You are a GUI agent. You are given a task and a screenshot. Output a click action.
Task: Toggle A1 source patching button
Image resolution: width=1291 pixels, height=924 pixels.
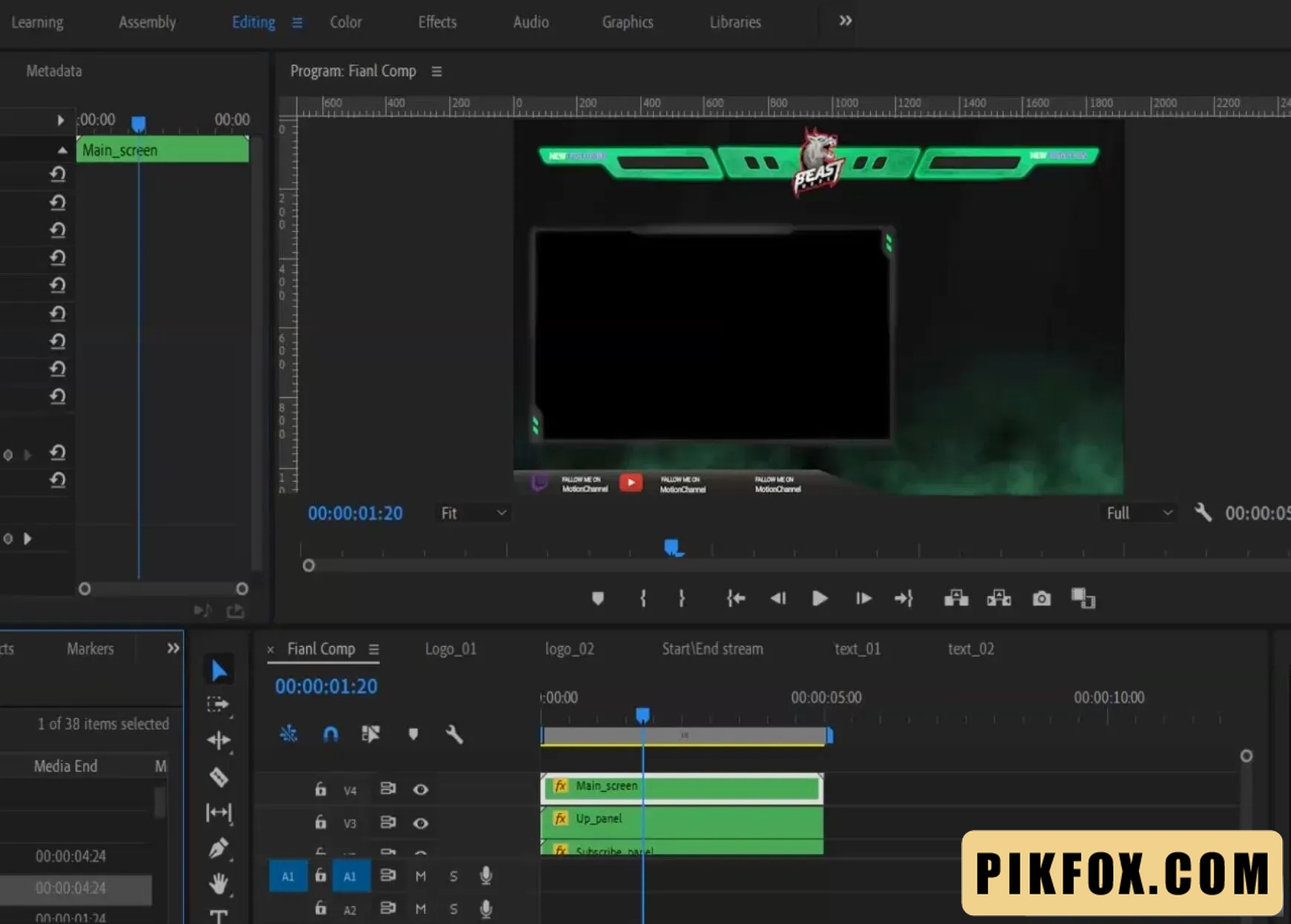coord(288,876)
